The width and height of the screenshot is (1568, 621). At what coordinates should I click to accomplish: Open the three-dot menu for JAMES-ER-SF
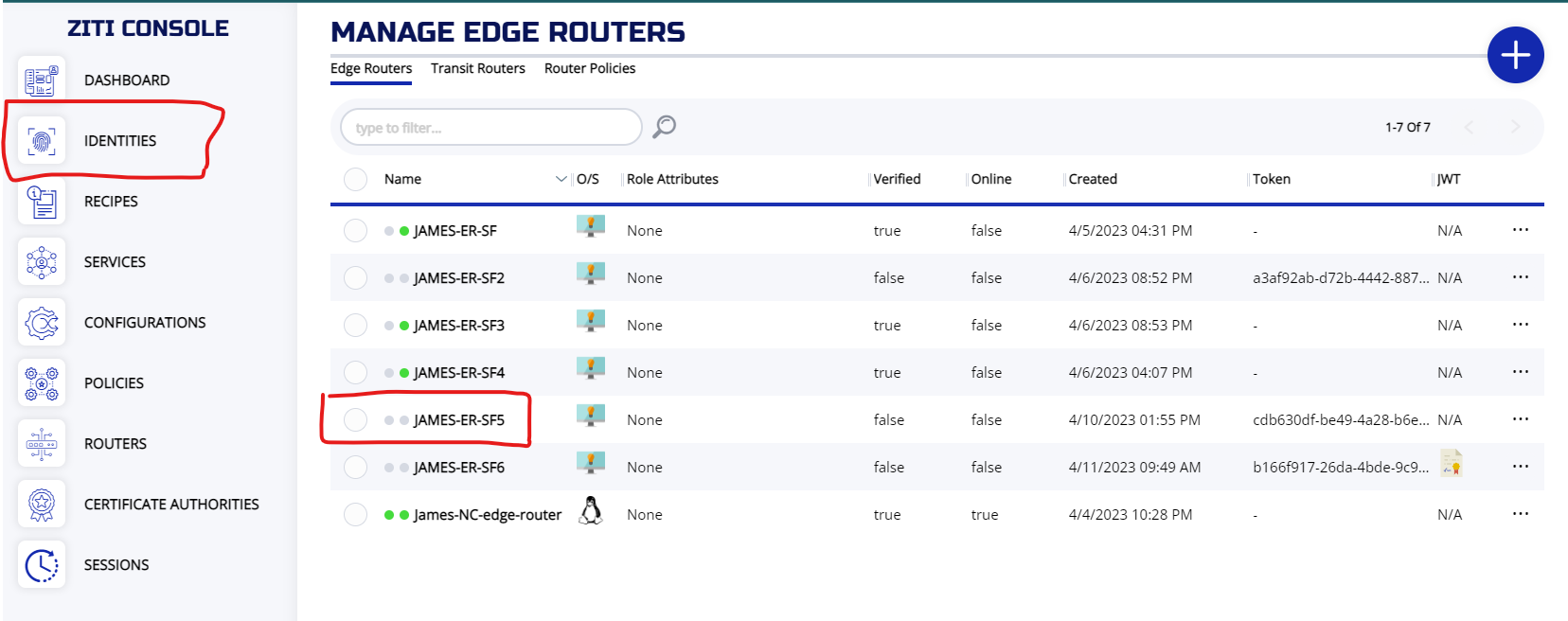tap(1520, 230)
